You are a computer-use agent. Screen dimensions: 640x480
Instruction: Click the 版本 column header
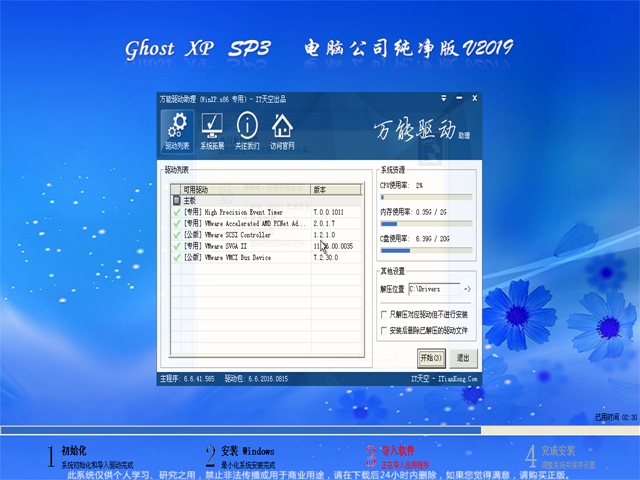point(336,189)
